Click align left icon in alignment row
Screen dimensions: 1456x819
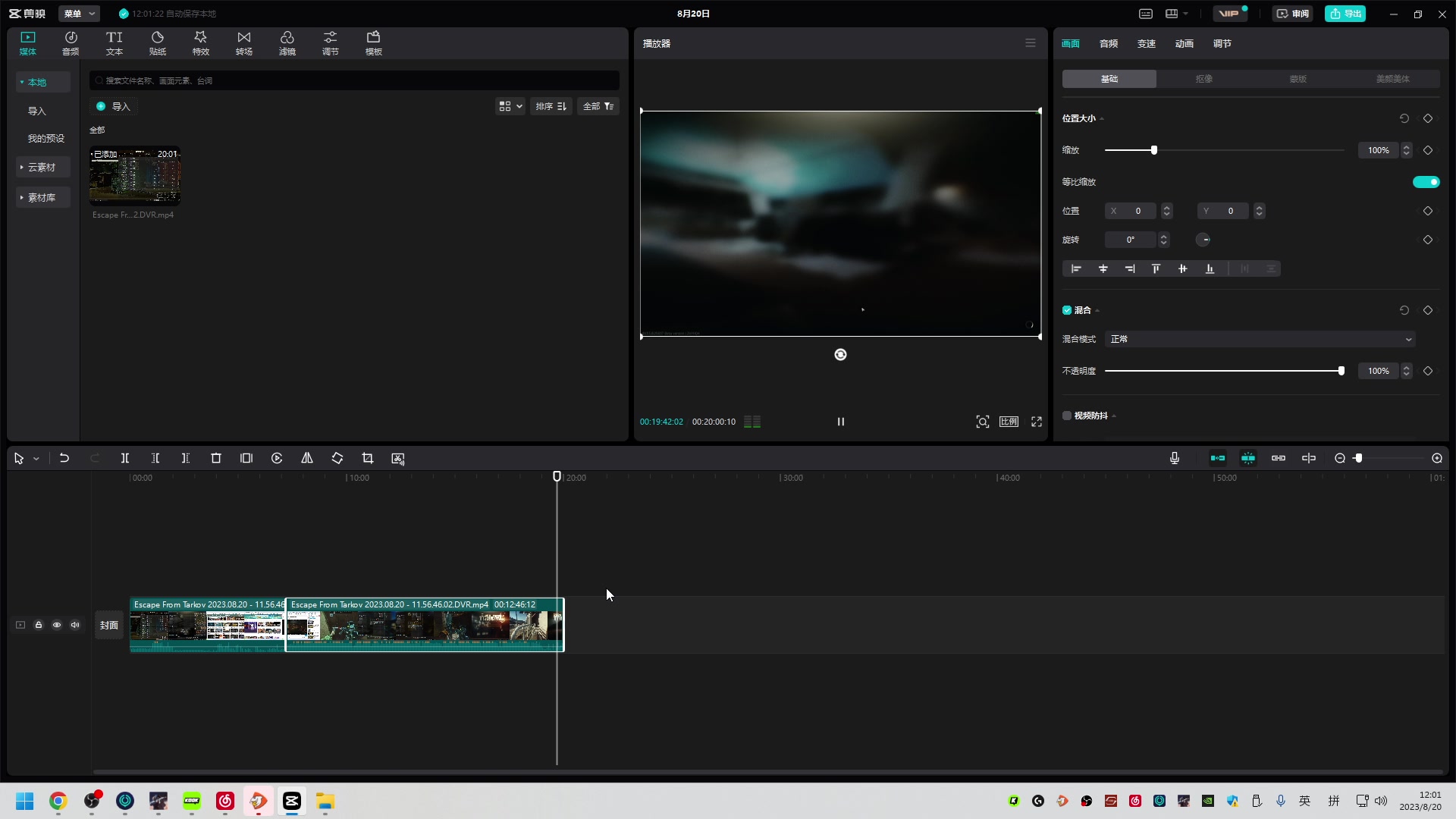click(x=1076, y=268)
